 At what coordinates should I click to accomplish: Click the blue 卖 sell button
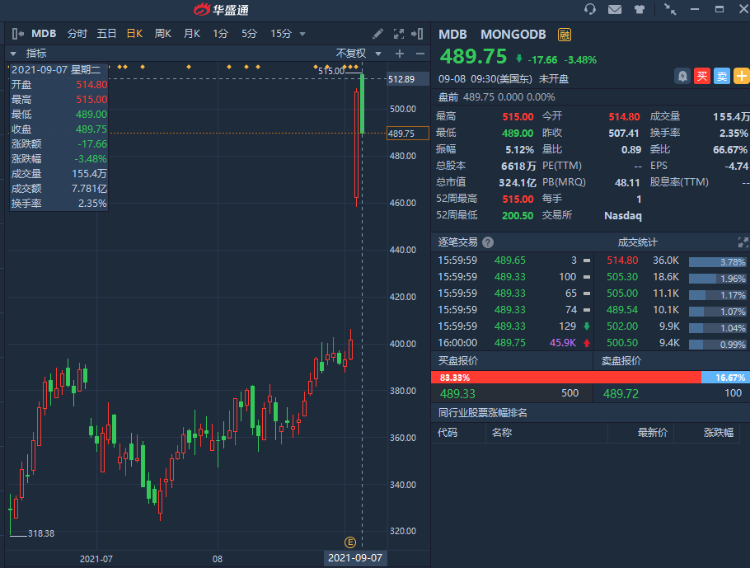[x=722, y=75]
